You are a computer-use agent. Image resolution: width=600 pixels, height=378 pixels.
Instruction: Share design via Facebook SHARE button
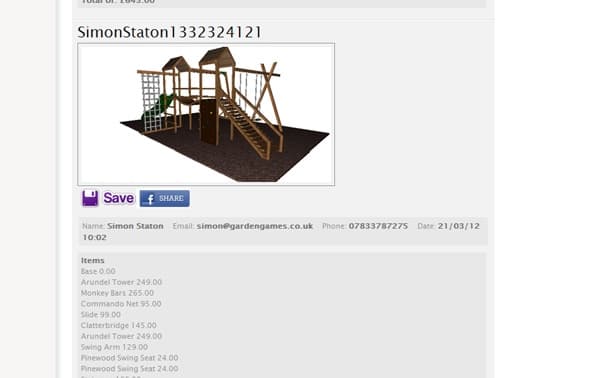tap(165, 199)
